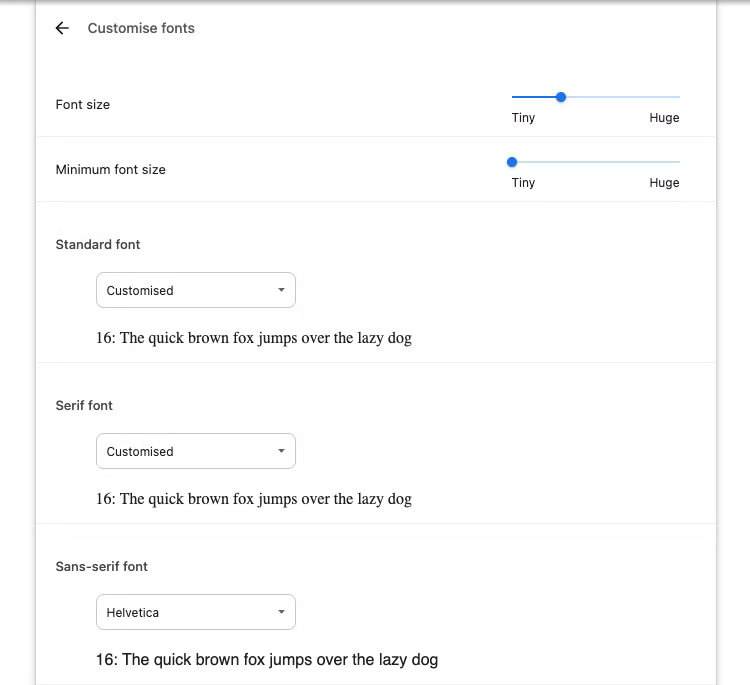Click the Standard font preview sentence
Image resolution: width=750 pixels, height=685 pixels.
(254, 338)
